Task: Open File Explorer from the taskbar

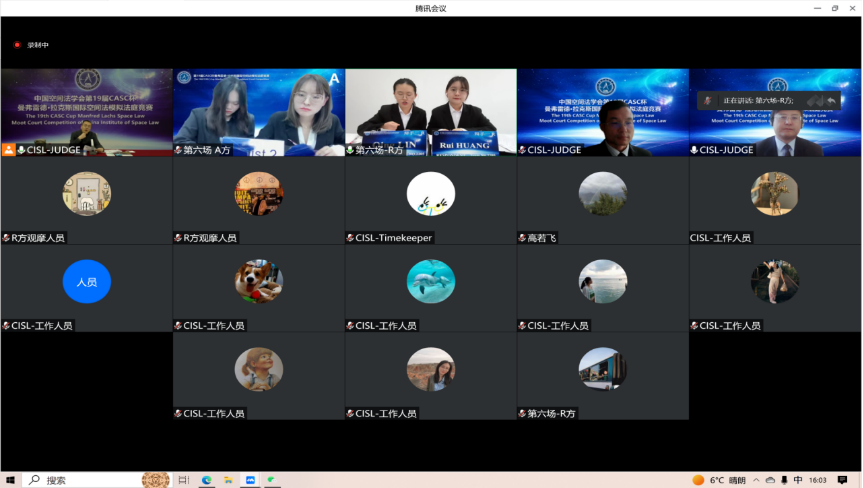Action: 228,480
